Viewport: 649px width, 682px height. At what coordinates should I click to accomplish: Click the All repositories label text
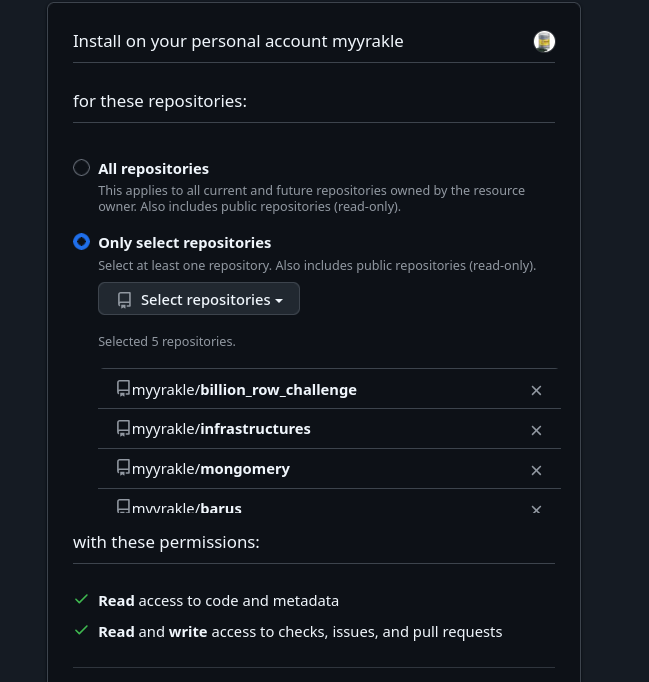coord(153,169)
